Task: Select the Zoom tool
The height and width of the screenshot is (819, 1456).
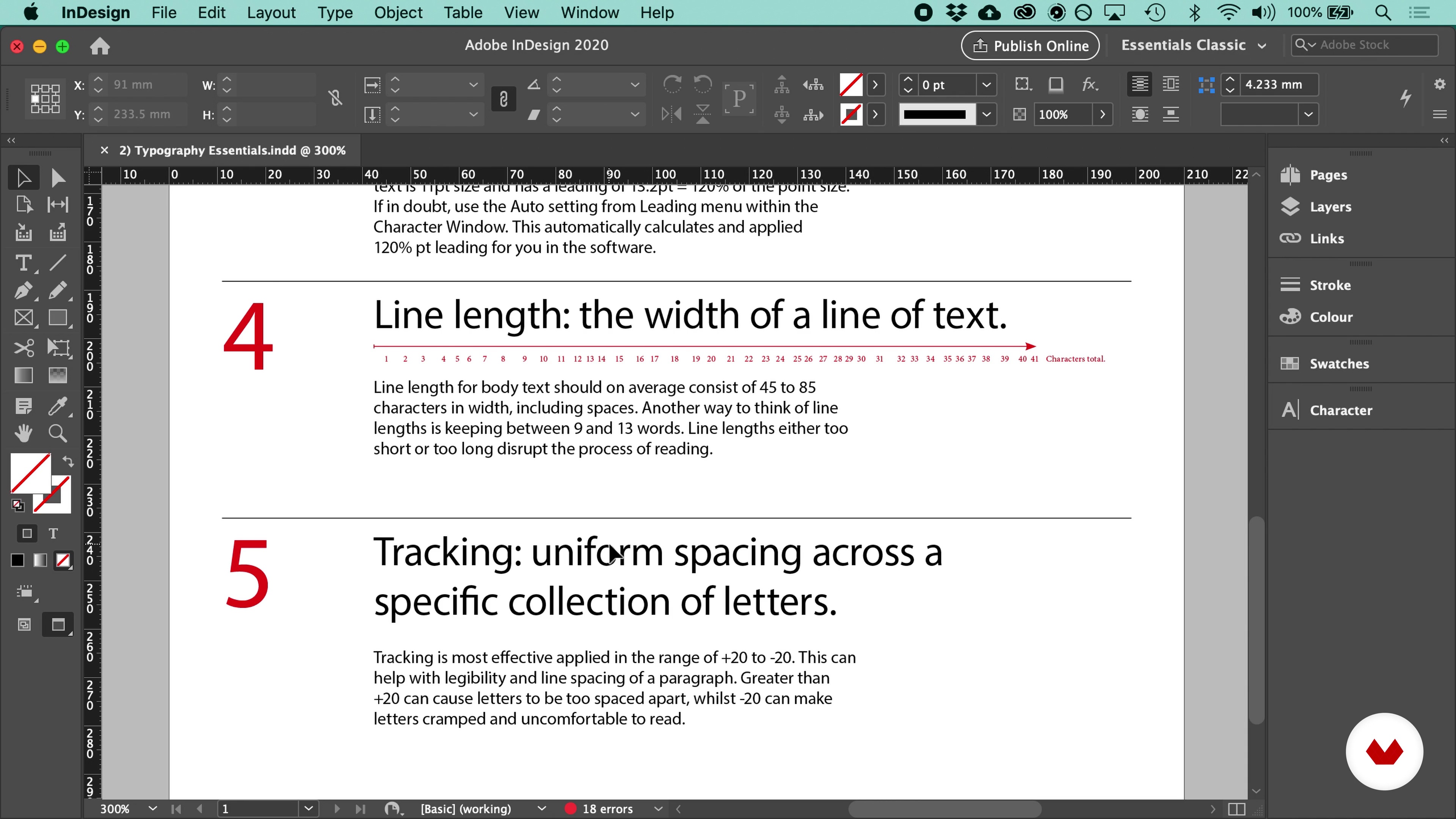Action: pyautogui.click(x=58, y=433)
